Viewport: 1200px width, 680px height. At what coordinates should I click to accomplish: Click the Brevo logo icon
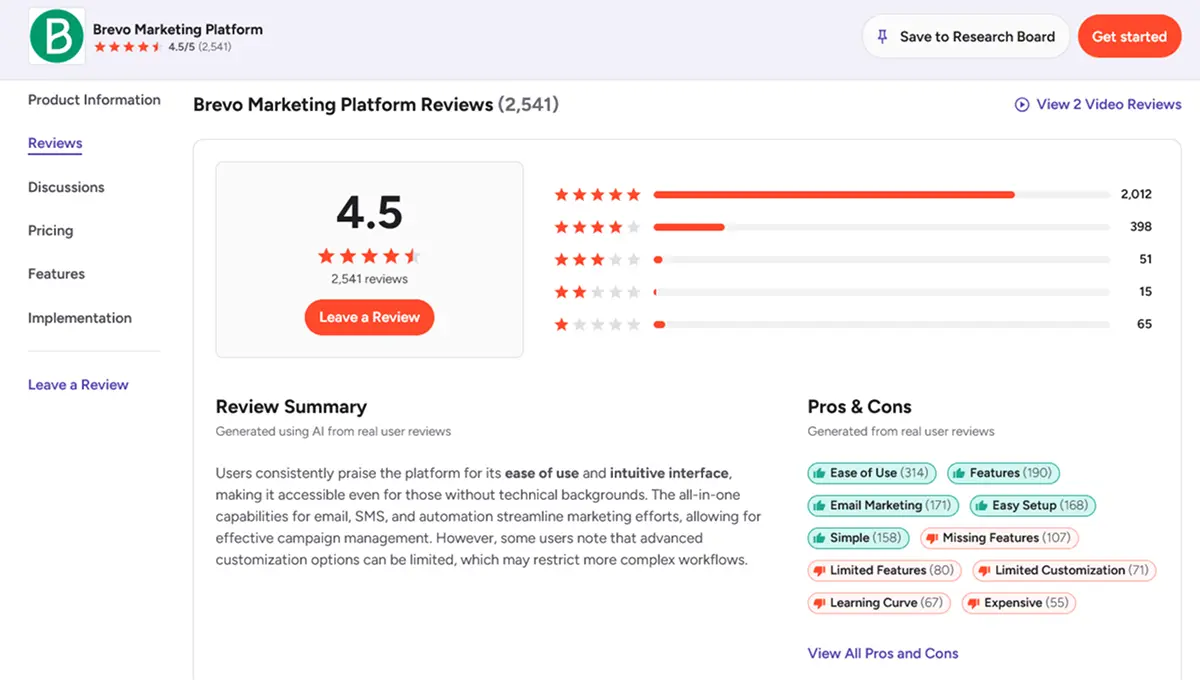56,36
